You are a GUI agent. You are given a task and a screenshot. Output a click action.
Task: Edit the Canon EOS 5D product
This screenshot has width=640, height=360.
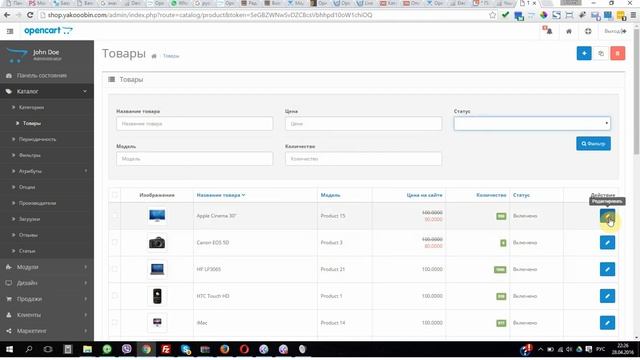coord(607,242)
